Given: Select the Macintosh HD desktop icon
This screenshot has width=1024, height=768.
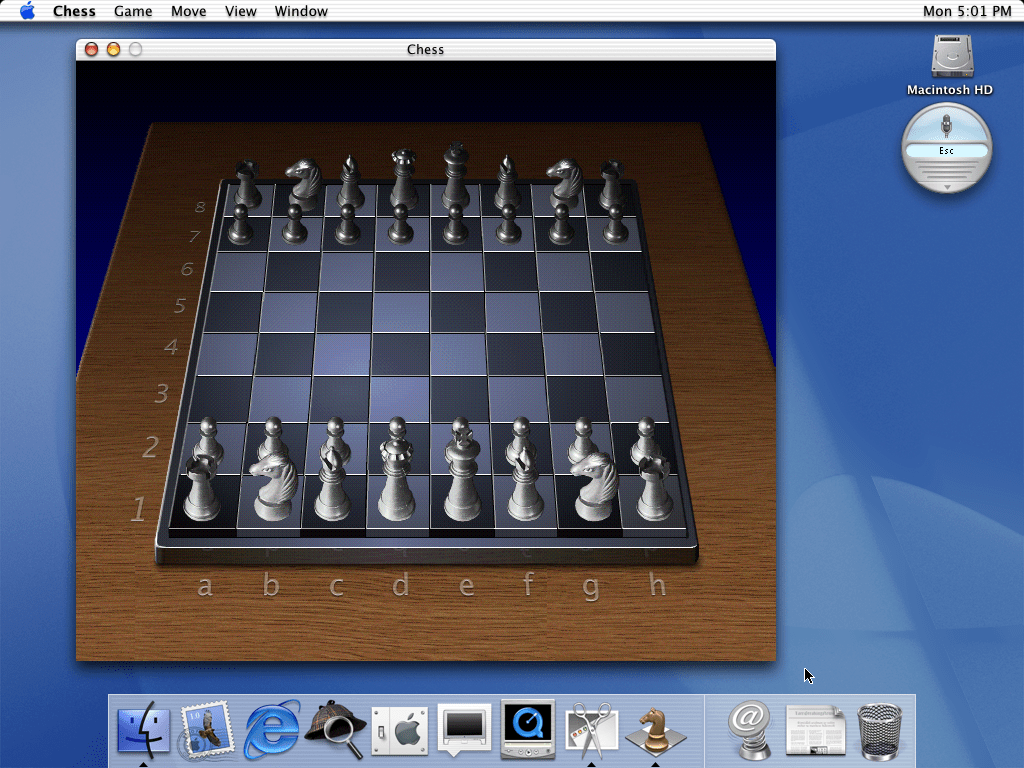Looking at the screenshot, I should (x=949, y=58).
